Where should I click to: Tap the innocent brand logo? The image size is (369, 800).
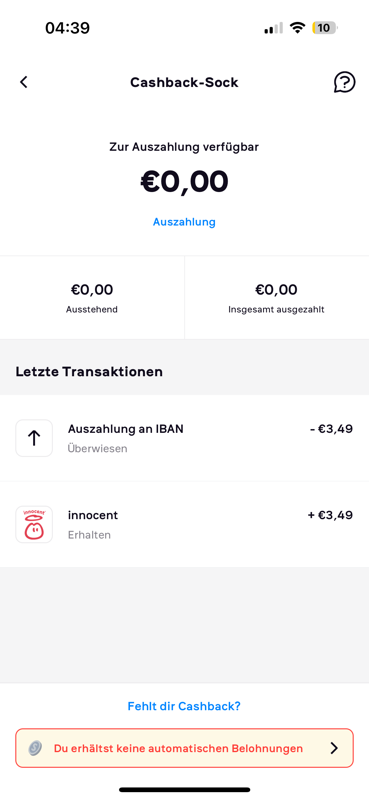click(34, 524)
